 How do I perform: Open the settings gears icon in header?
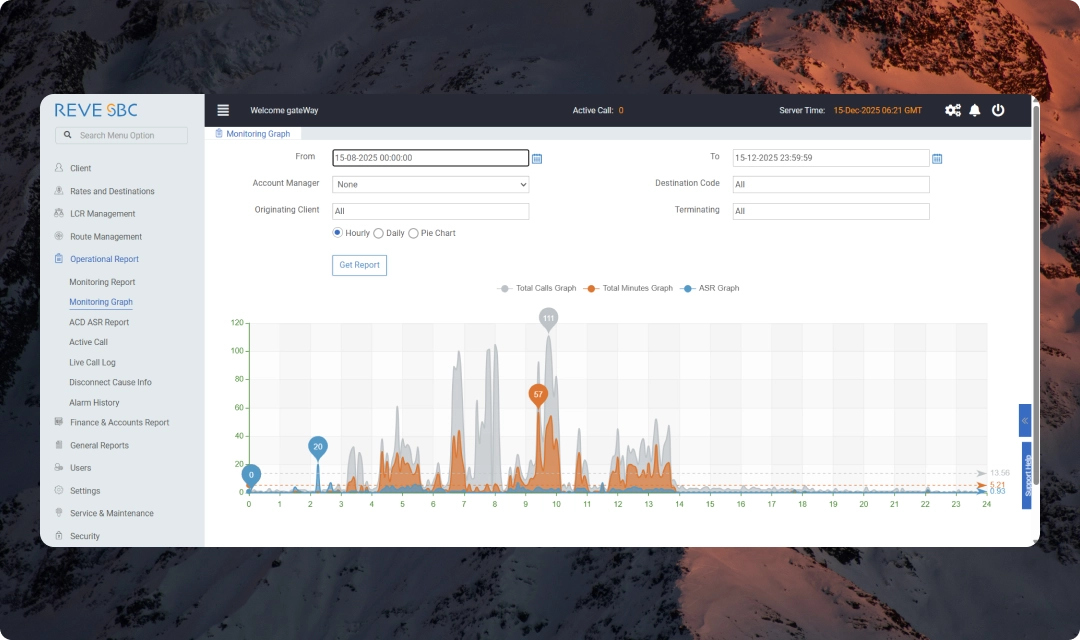pyautogui.click(x=952, y=110)
